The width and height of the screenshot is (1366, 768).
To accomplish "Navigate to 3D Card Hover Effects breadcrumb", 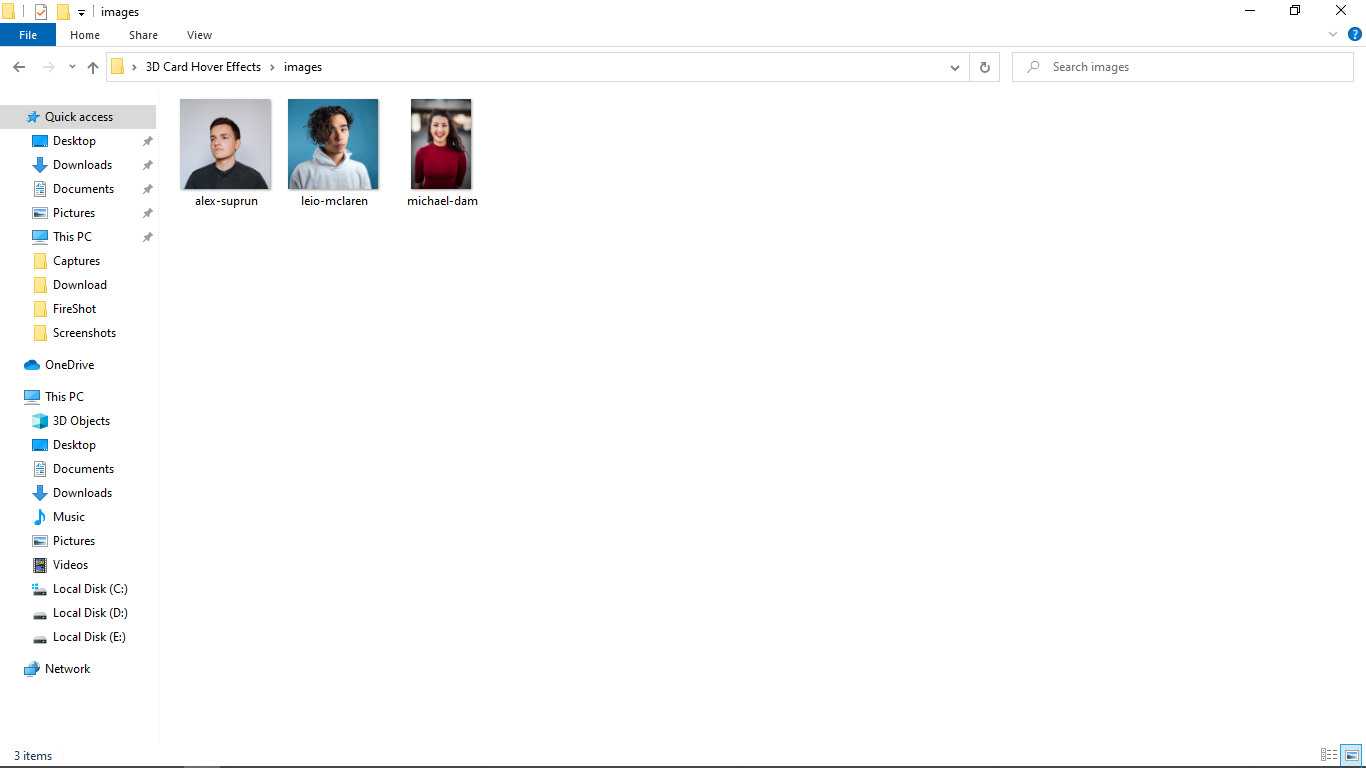I will click(203, 67).
